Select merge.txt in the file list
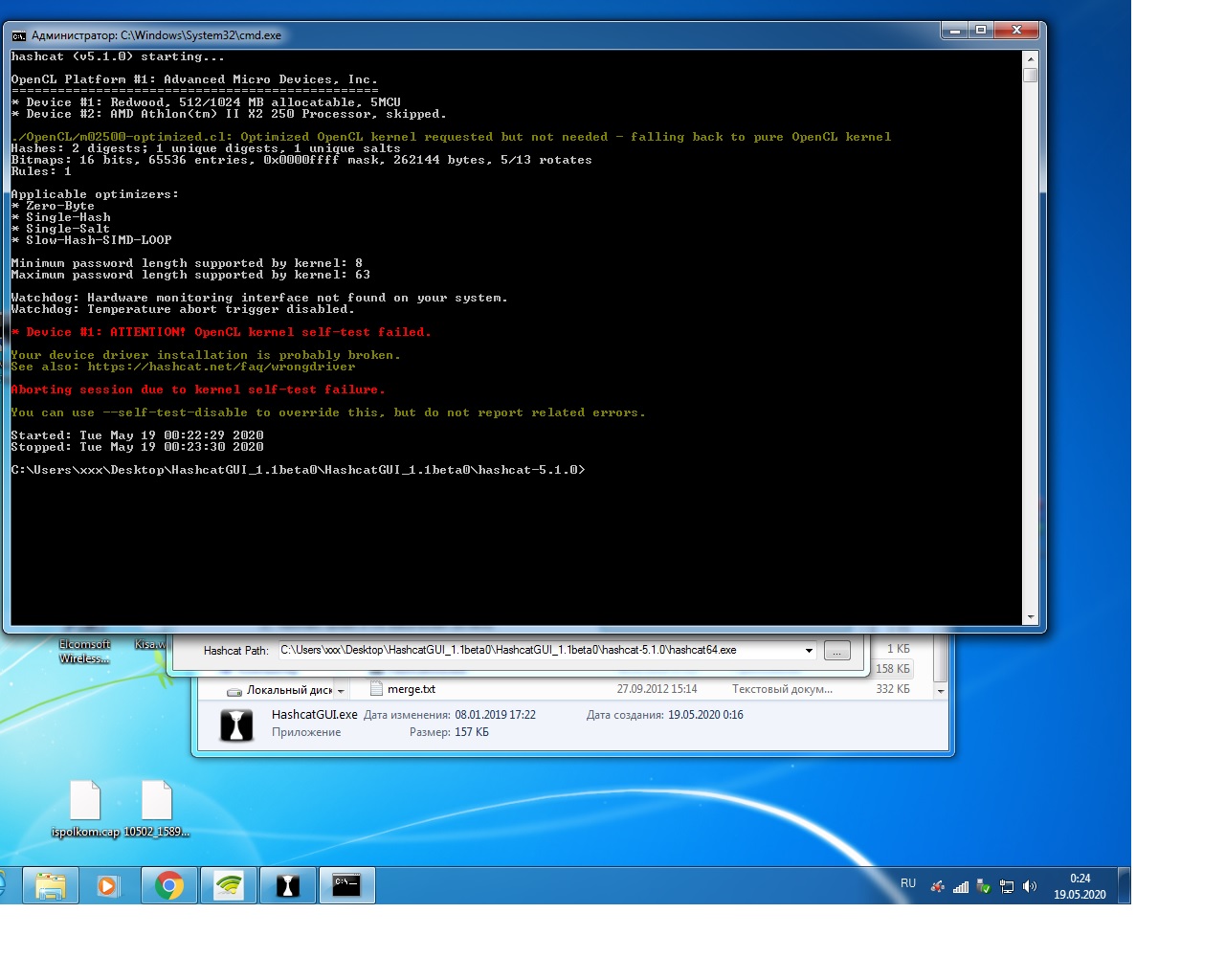The image size is (1225, 980). point(412,689)
